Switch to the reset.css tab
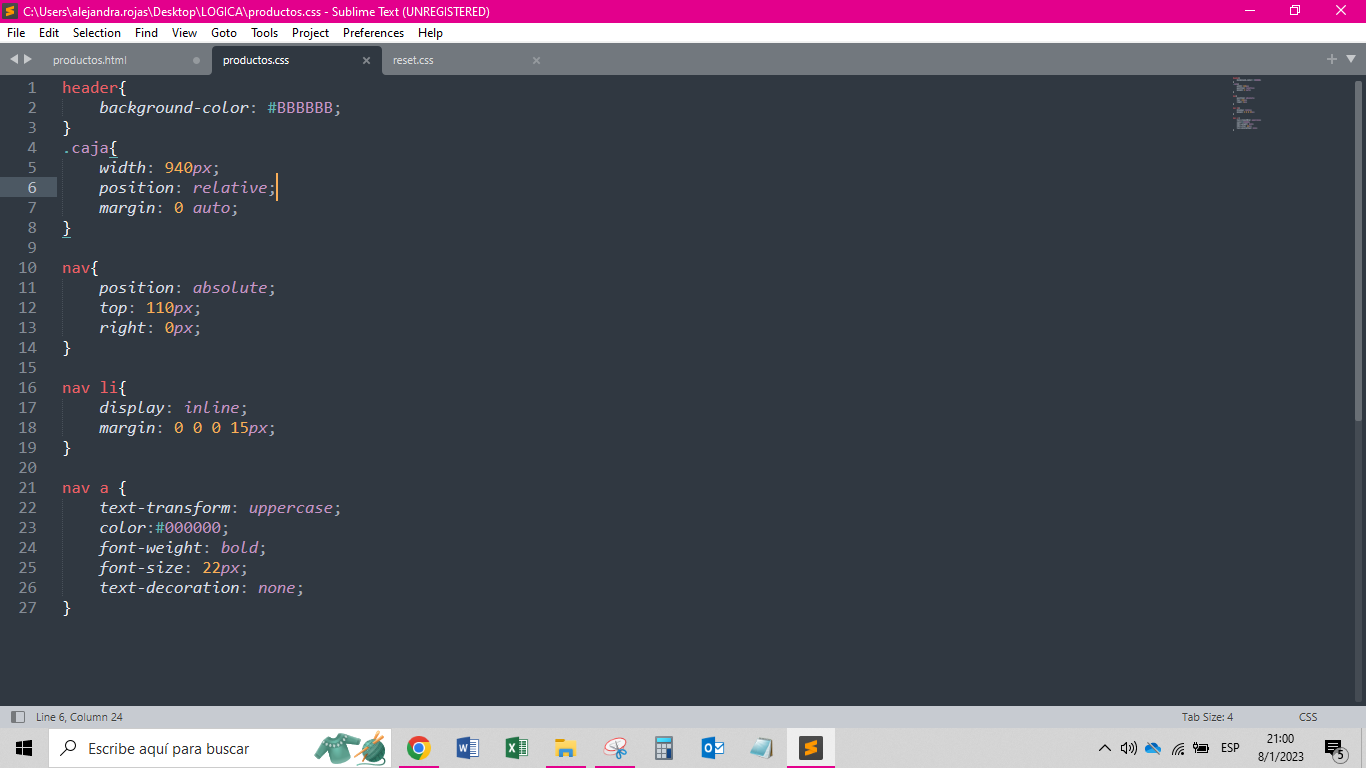Image resolution: width=1366 pixels, height=768 pixels. (x=413, y=60)
